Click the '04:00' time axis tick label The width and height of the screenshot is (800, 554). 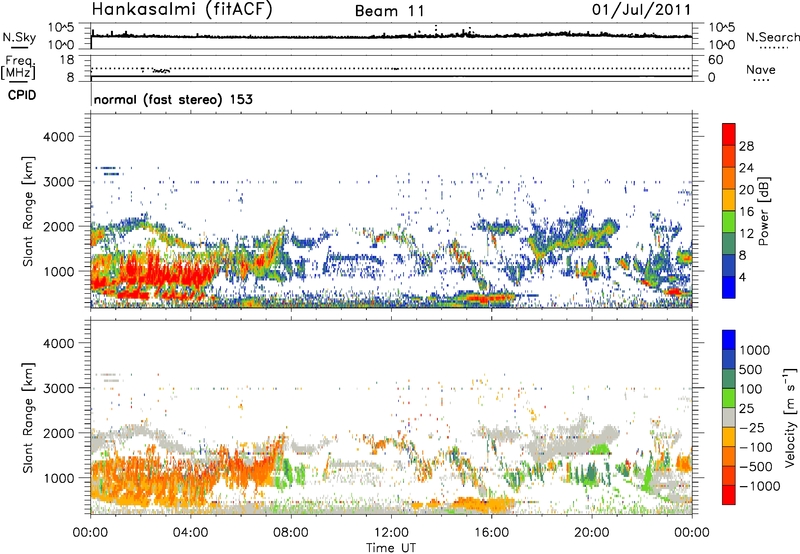click(x=190, y=533)
